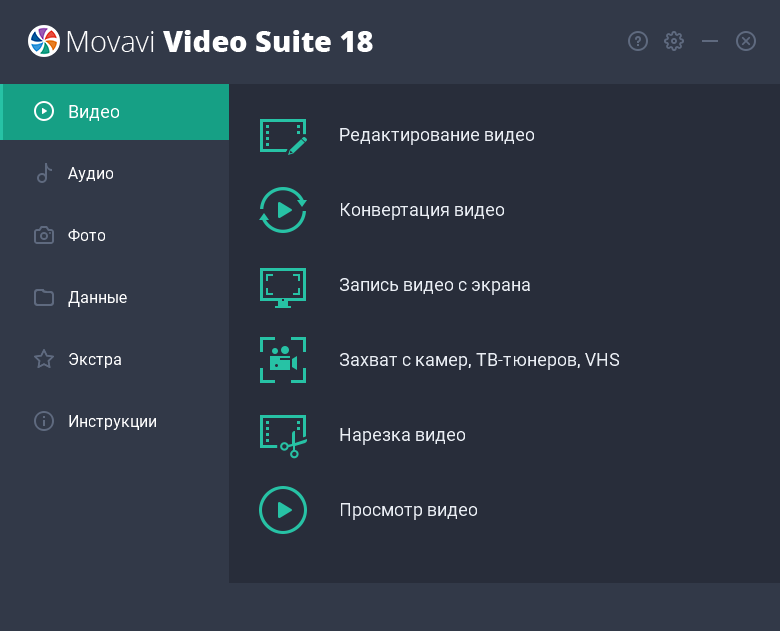Click the info icon beside Инструкции
Image resolution: width=780 pixels, height=631 pixels.
tap(44, 421)
